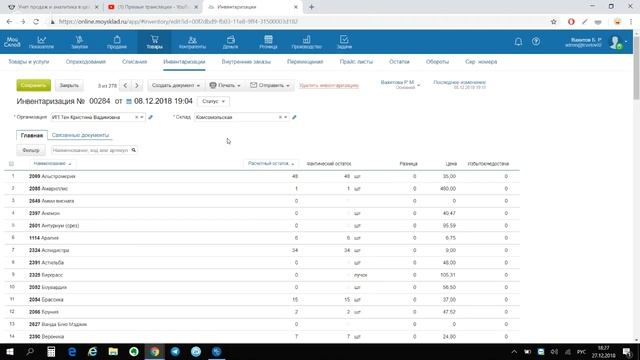Switch to the YouTube browser tab
Screen dimensions: 640x360
click(x=152, y=7)
